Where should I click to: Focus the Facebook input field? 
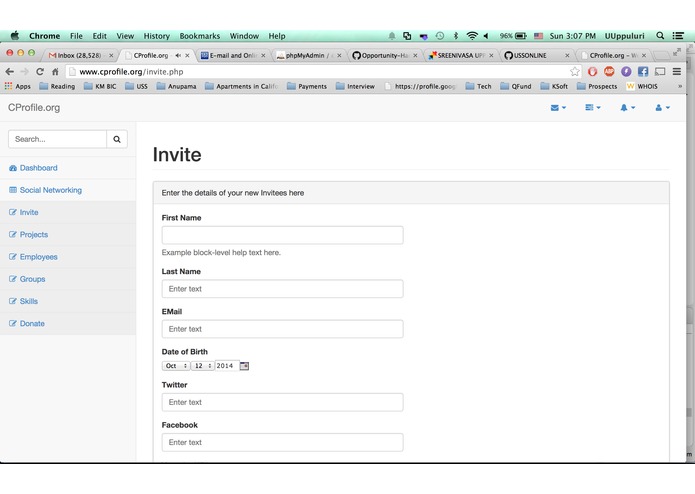[282, 443]
